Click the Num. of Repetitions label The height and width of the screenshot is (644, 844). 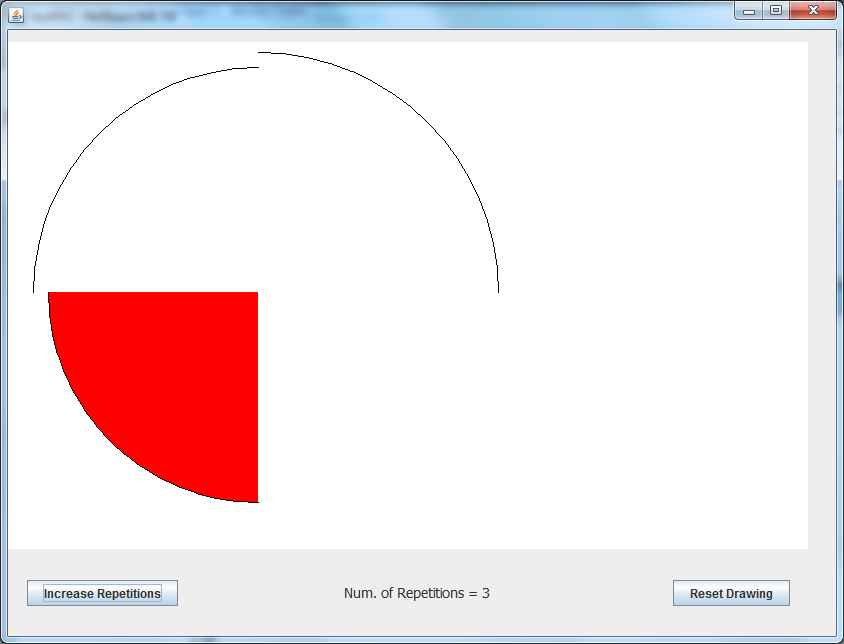pyautogui.click(x=416, y=593)
